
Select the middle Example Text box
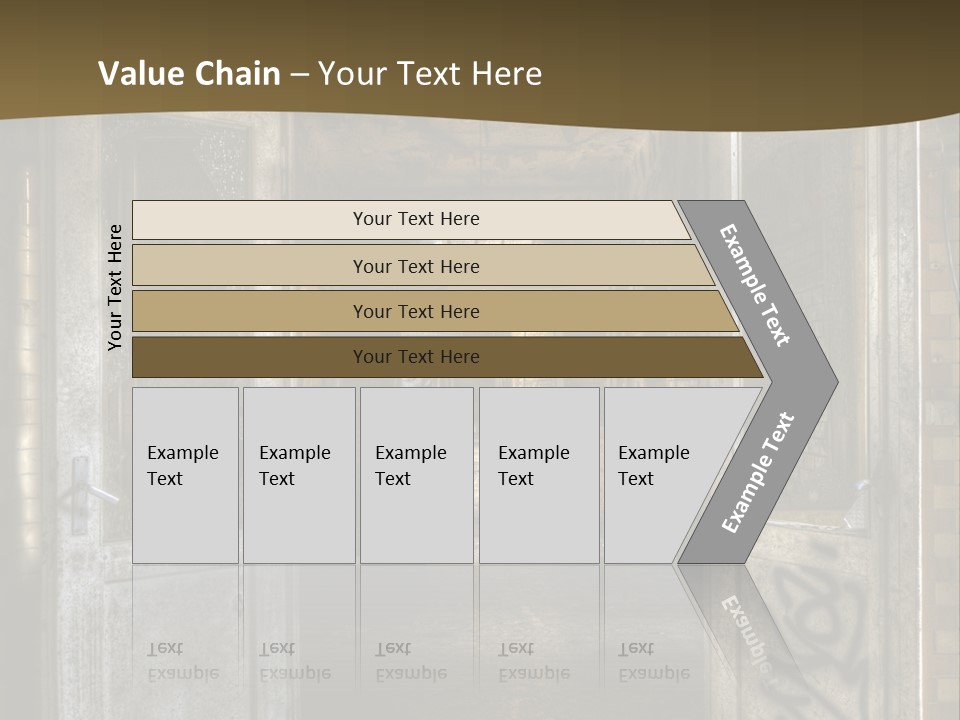416,475
